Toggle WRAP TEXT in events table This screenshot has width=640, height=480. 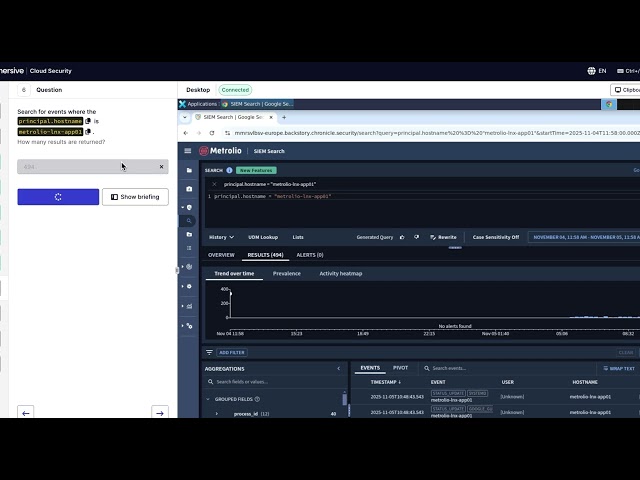[x=619, y=368]
